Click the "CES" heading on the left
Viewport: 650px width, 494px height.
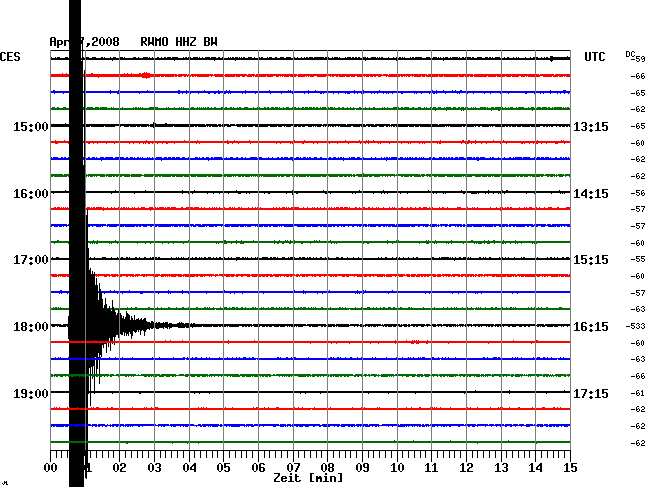pyautogui.click(x=10, y=57)
